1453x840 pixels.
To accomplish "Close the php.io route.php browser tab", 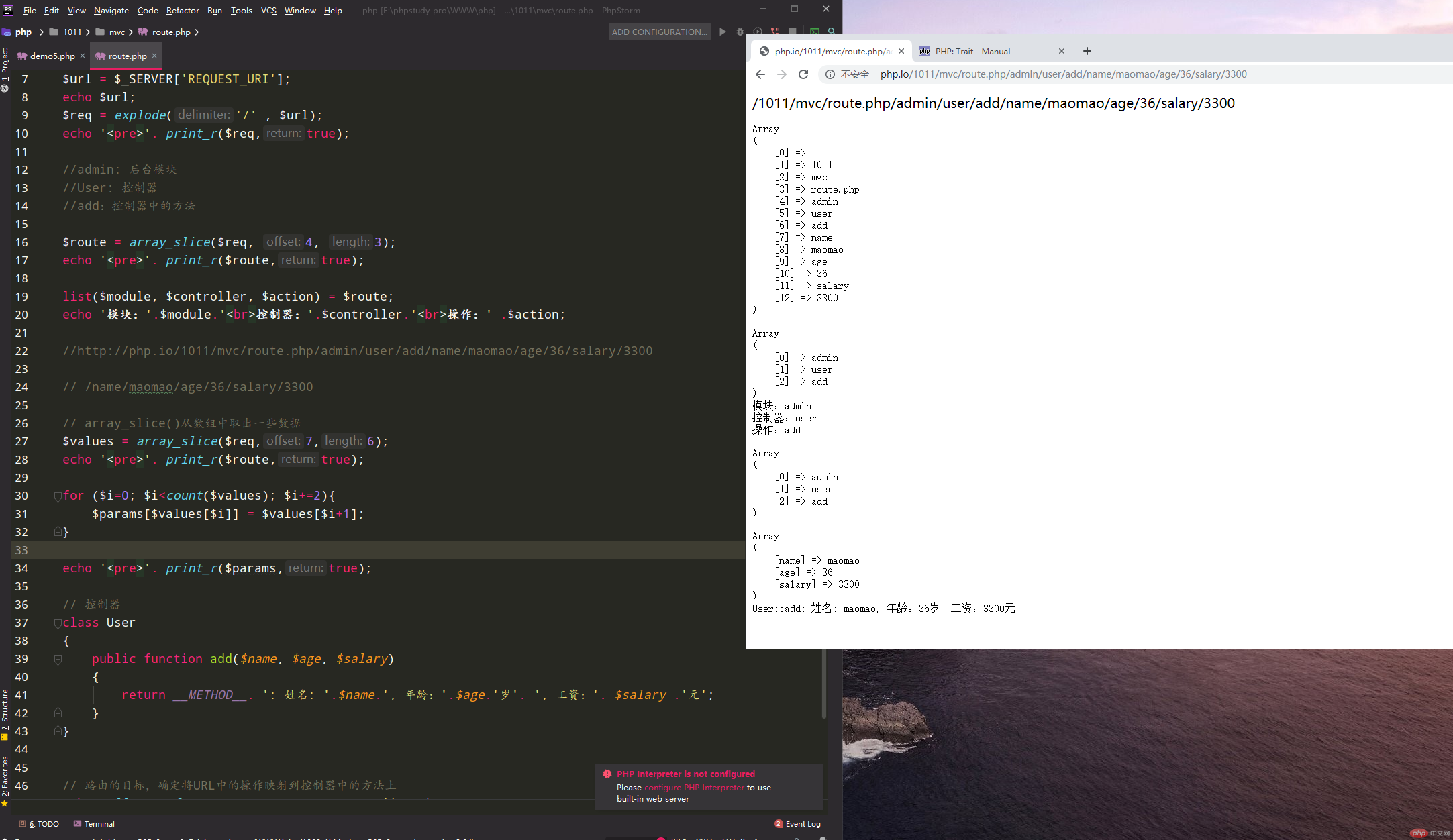I will click(901, 51).
